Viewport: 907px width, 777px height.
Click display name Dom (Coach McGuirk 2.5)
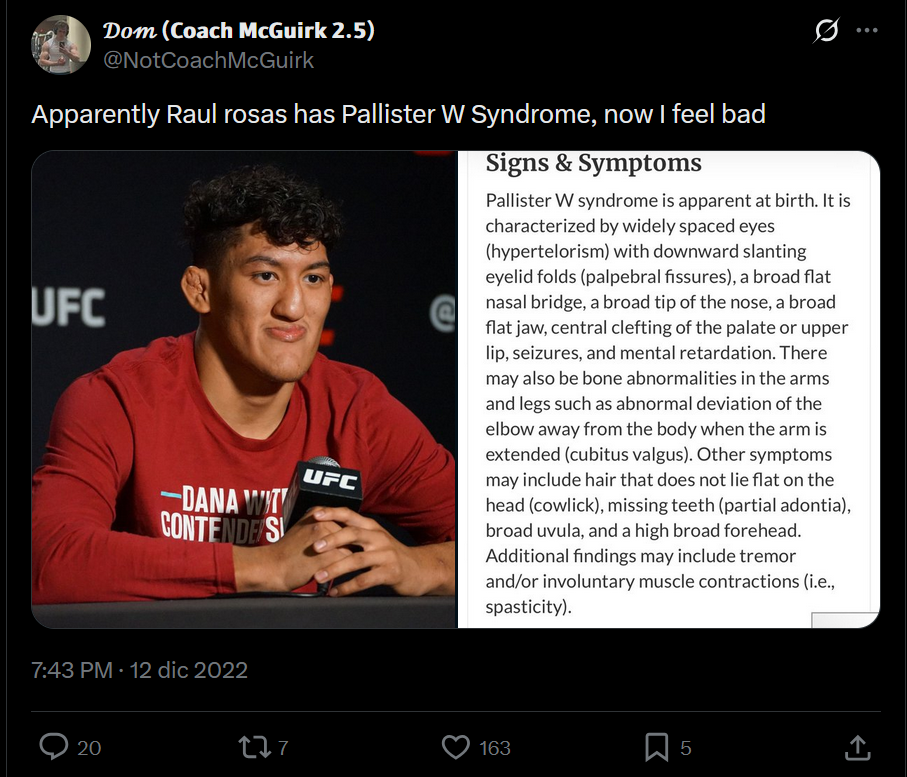[239, 30]
